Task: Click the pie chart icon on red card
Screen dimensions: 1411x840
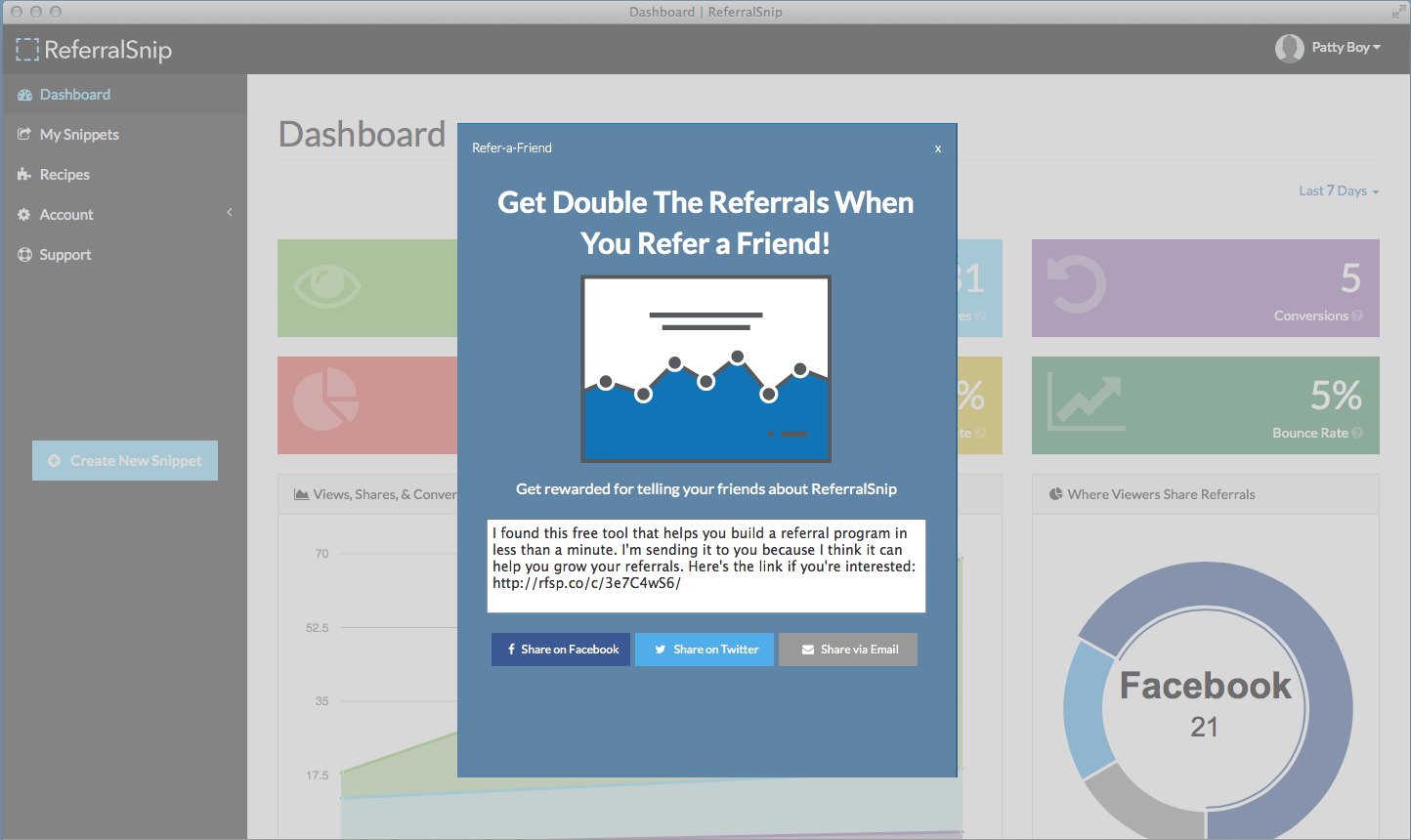Action: pos(325,399)
